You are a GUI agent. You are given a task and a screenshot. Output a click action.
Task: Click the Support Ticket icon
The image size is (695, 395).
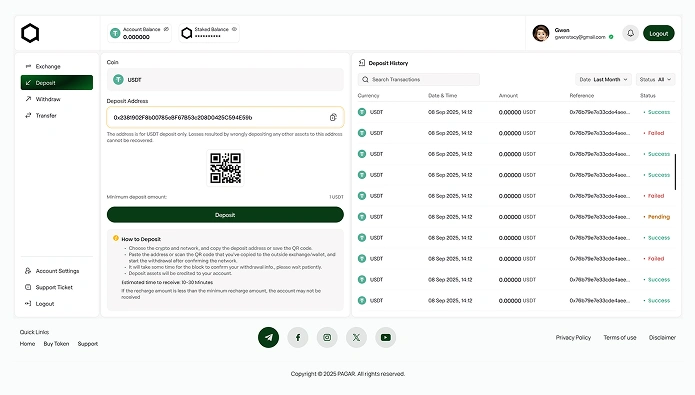tap(28, 287)
